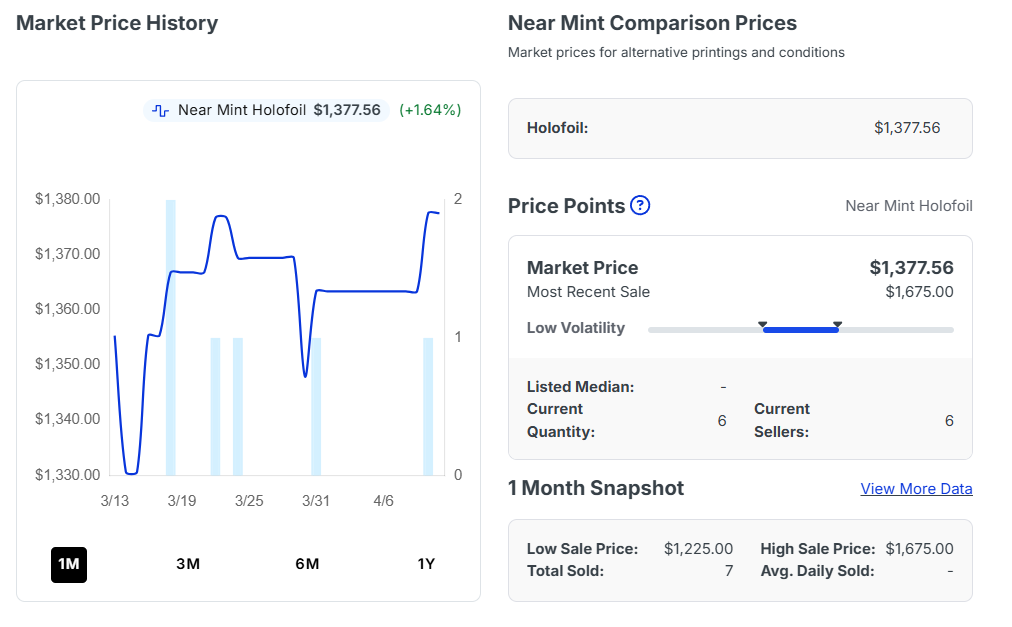This screenshot has width=1012, height=627.
Task: Click the tallest volume bar near 3/19
Action: click(171, 337)
